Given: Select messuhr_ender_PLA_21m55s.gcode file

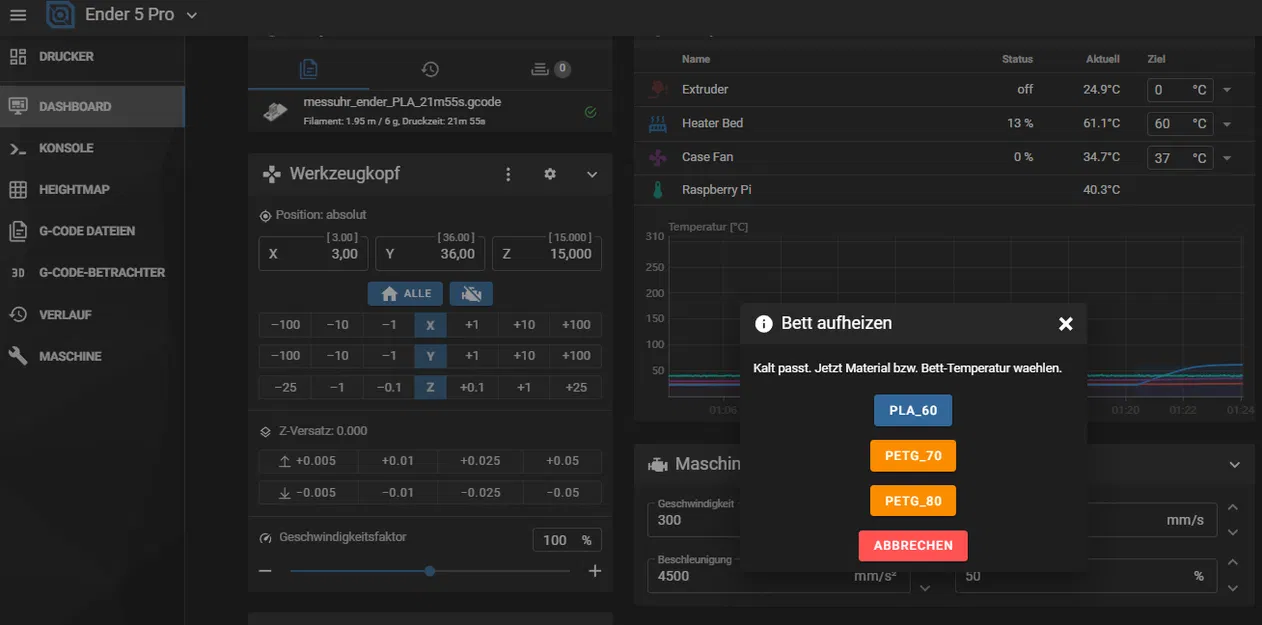Looking at the screenshot, I should tap(429, 111).
